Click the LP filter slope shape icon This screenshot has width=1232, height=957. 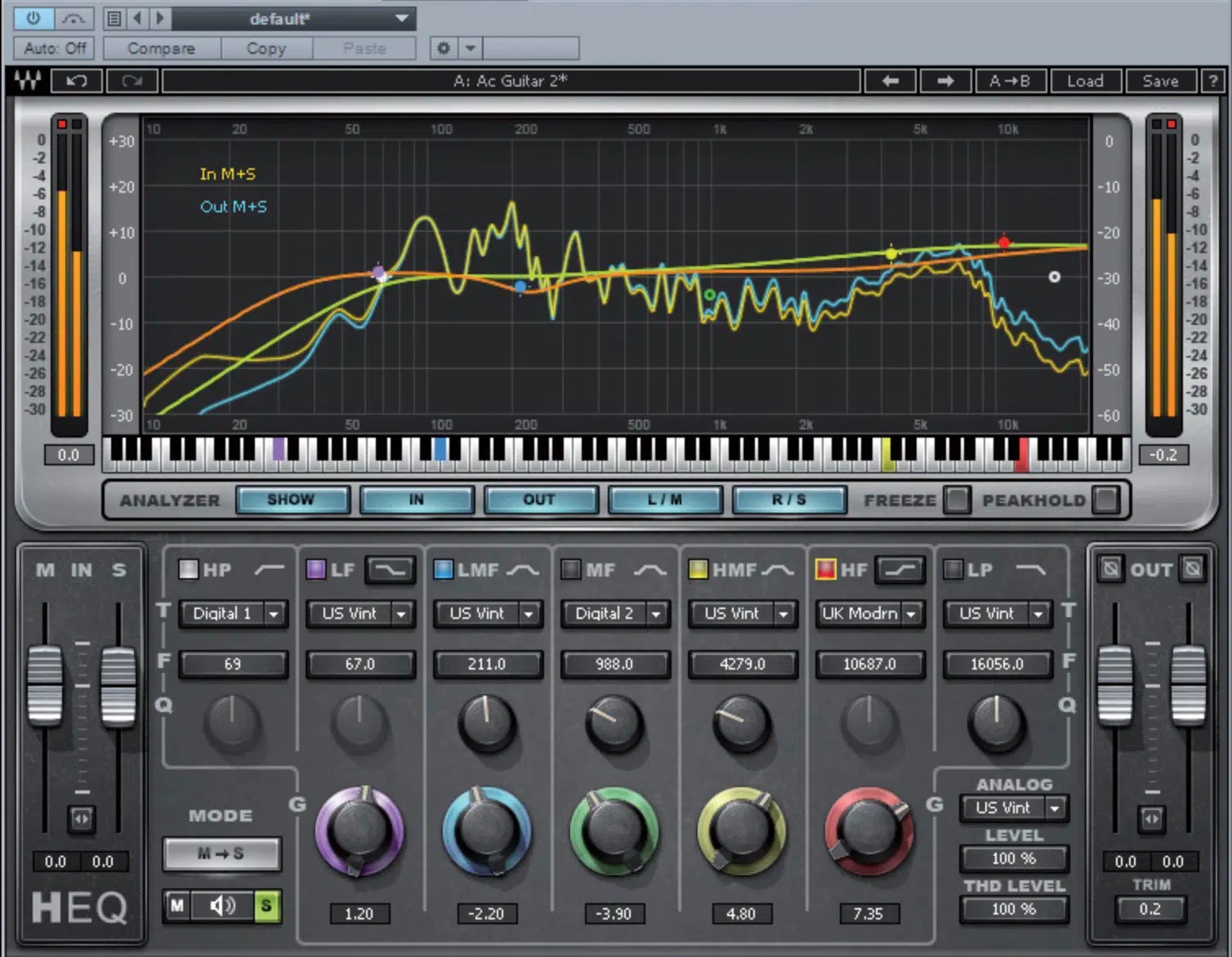pyautogui.click(x=1031, y=569)
